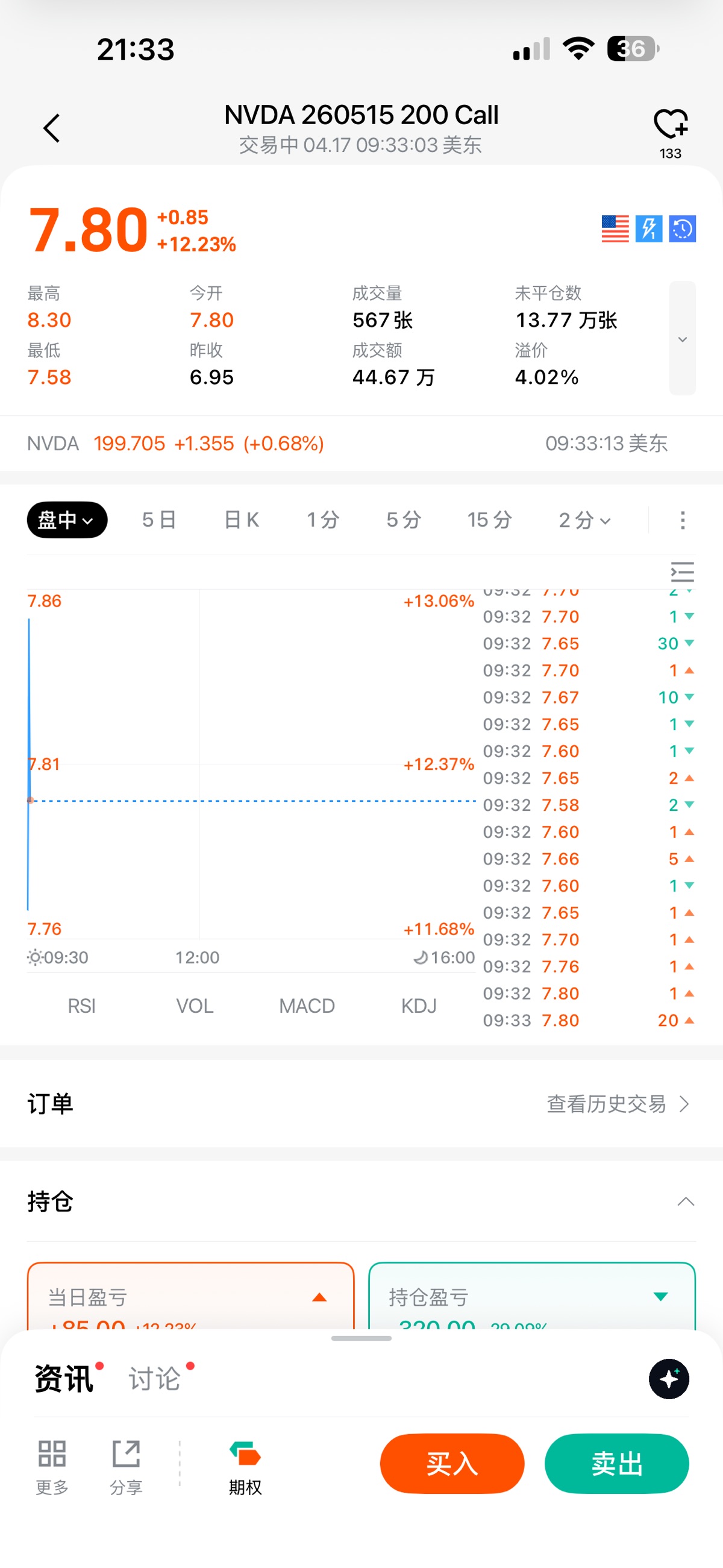Tap the chart list layout icon
The width and height of the screenshot is (723, 1568).
(682, 572)
